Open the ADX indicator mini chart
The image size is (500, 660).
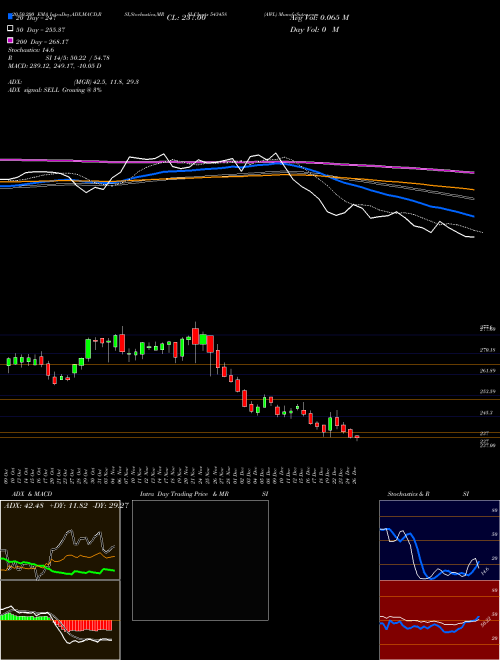60,540
